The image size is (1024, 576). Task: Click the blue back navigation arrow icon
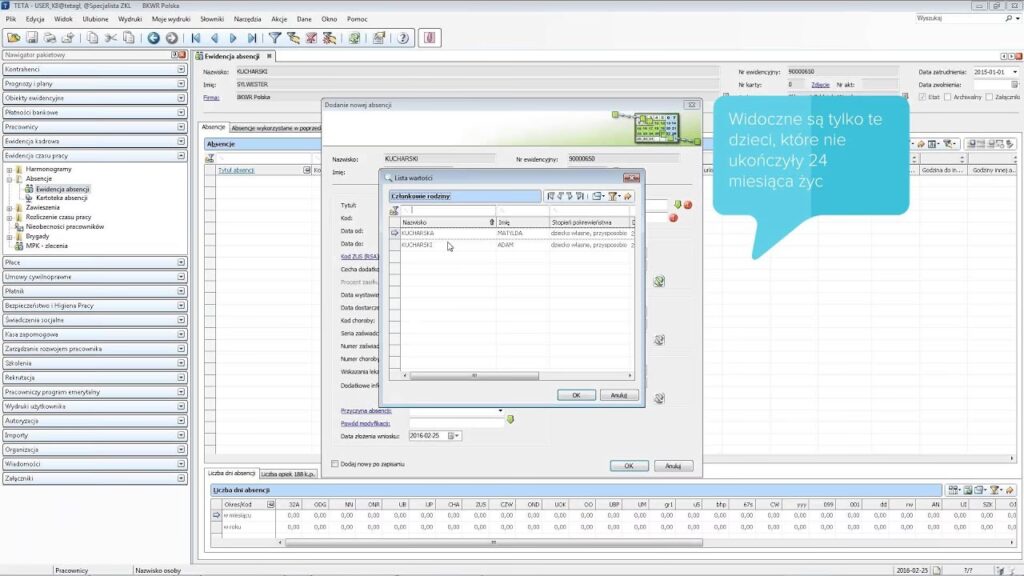(153, 38)
